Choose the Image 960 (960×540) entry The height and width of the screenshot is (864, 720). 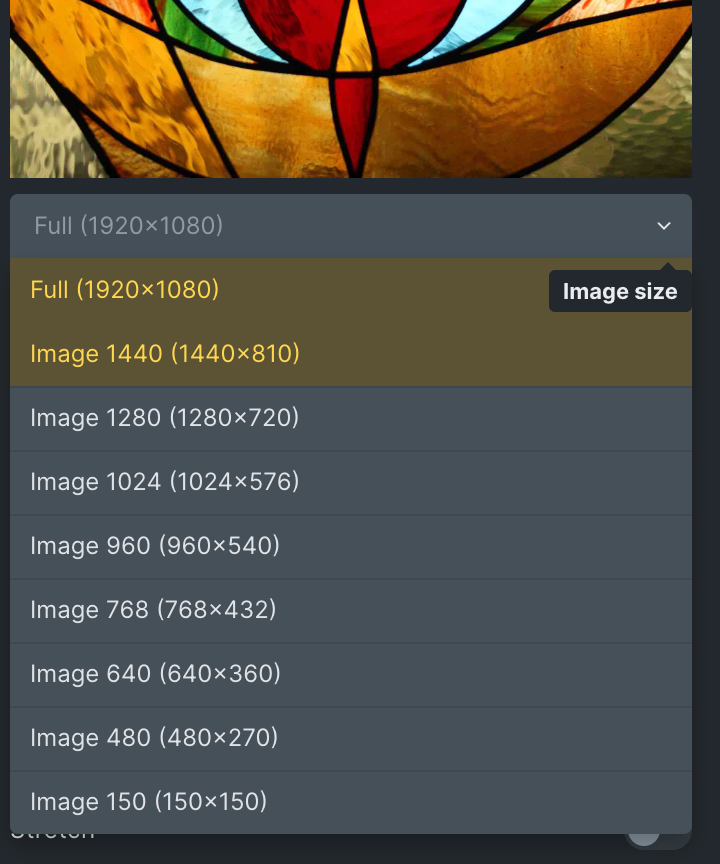click(351, 546)
